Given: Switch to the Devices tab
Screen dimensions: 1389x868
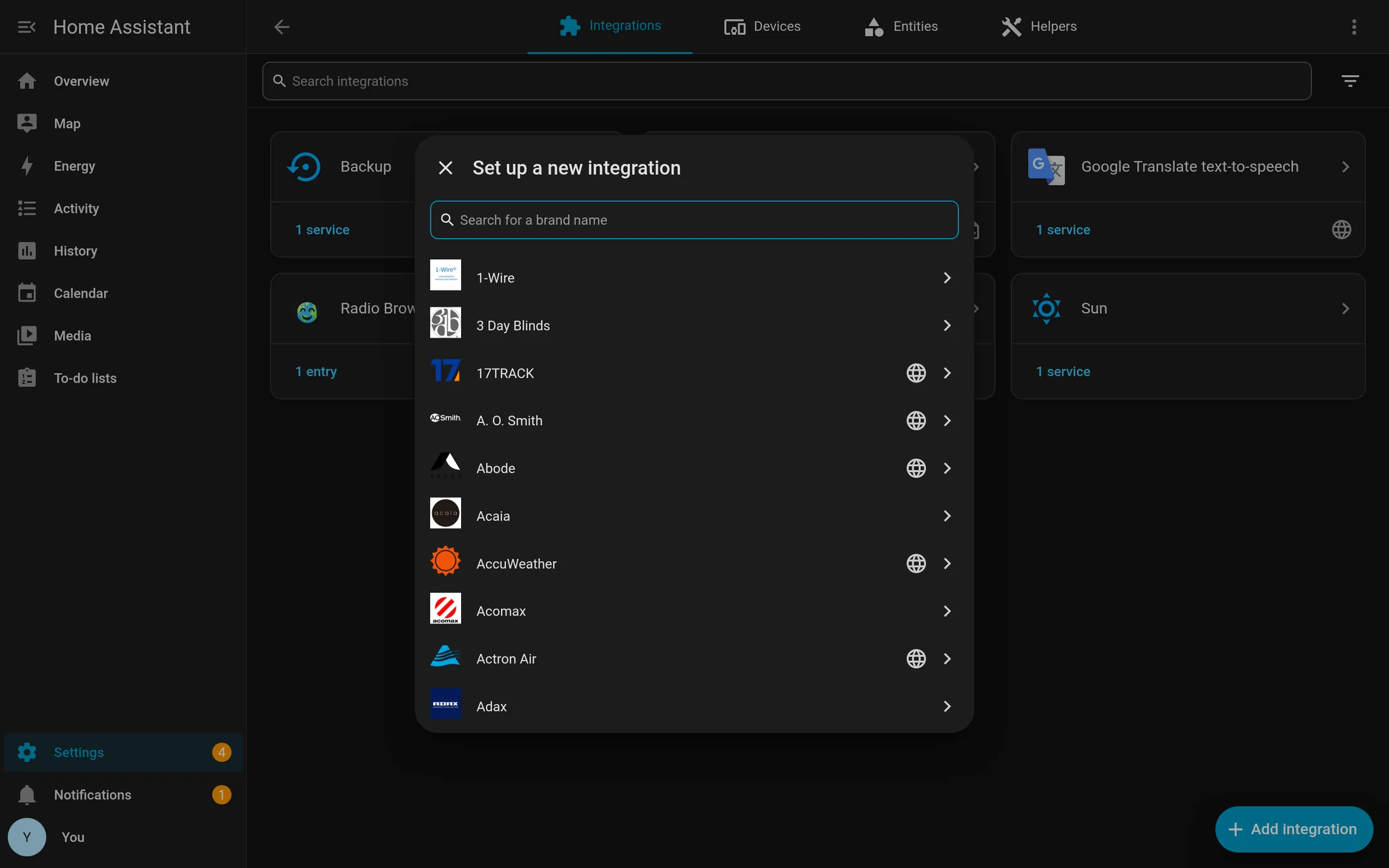Looking at the screenshot, I should click(x=762, y=26).
